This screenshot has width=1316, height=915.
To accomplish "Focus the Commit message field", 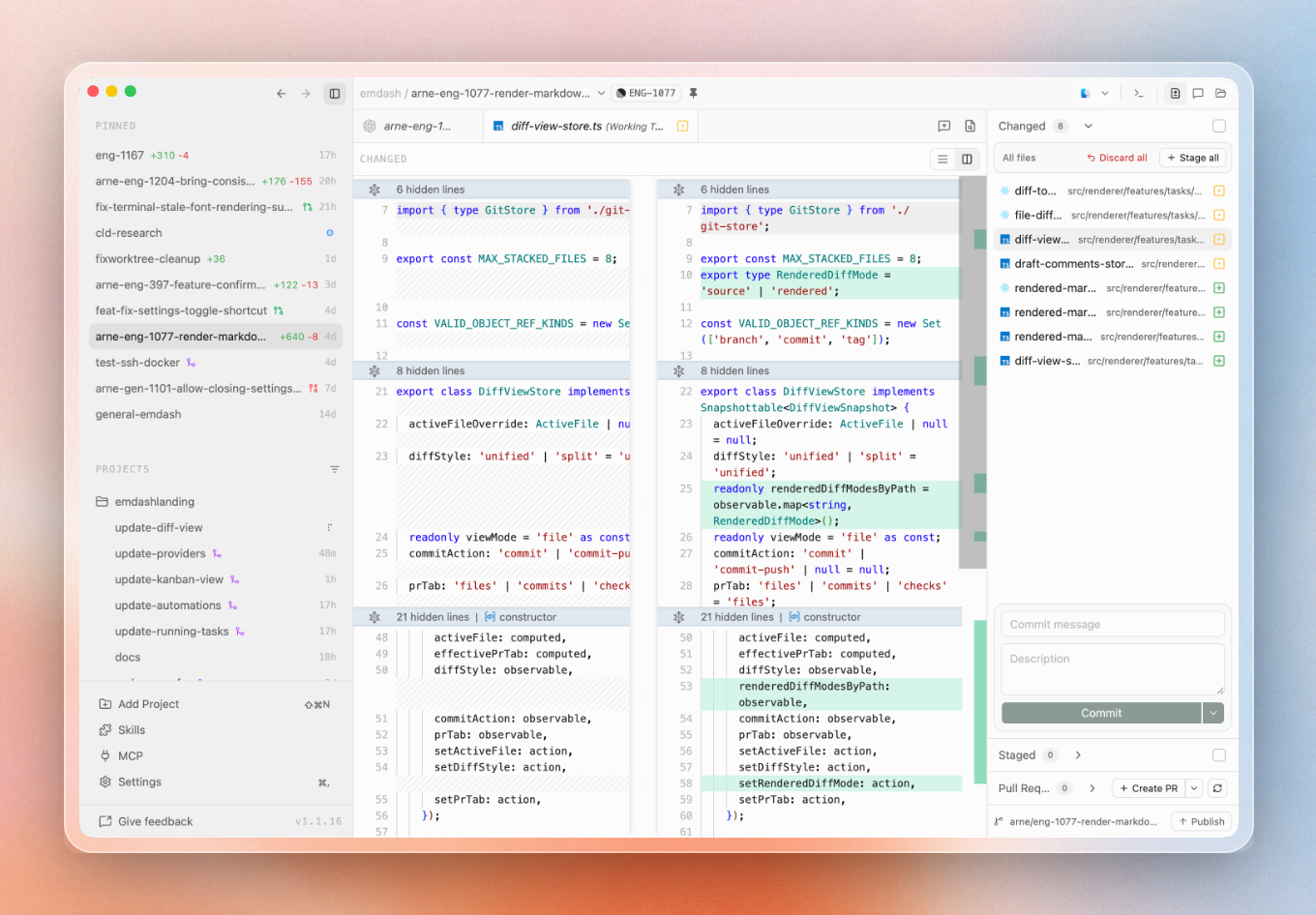I will tap(1113, 624).
